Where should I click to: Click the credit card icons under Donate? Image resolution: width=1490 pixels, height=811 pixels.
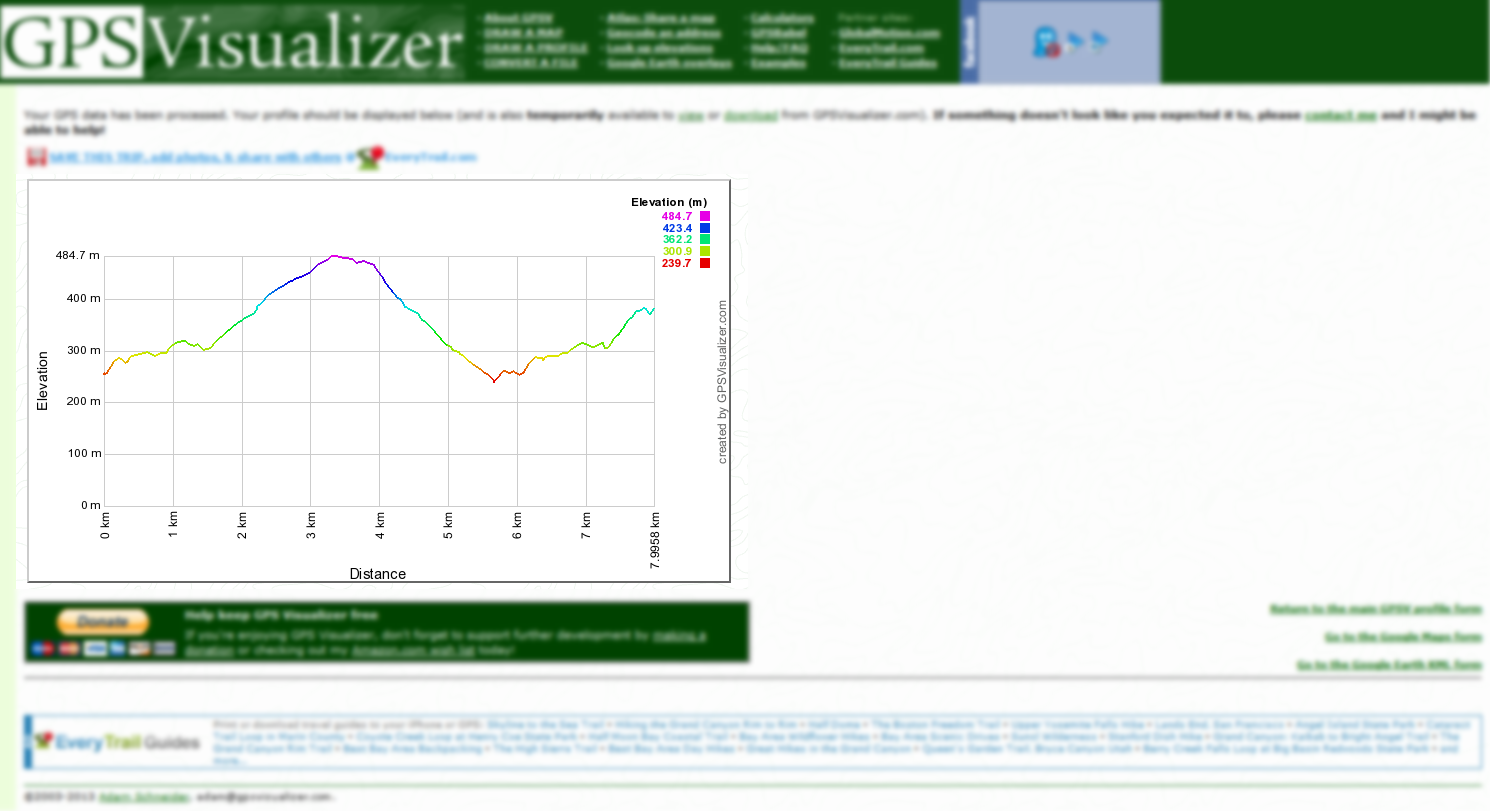pos(103,648)
